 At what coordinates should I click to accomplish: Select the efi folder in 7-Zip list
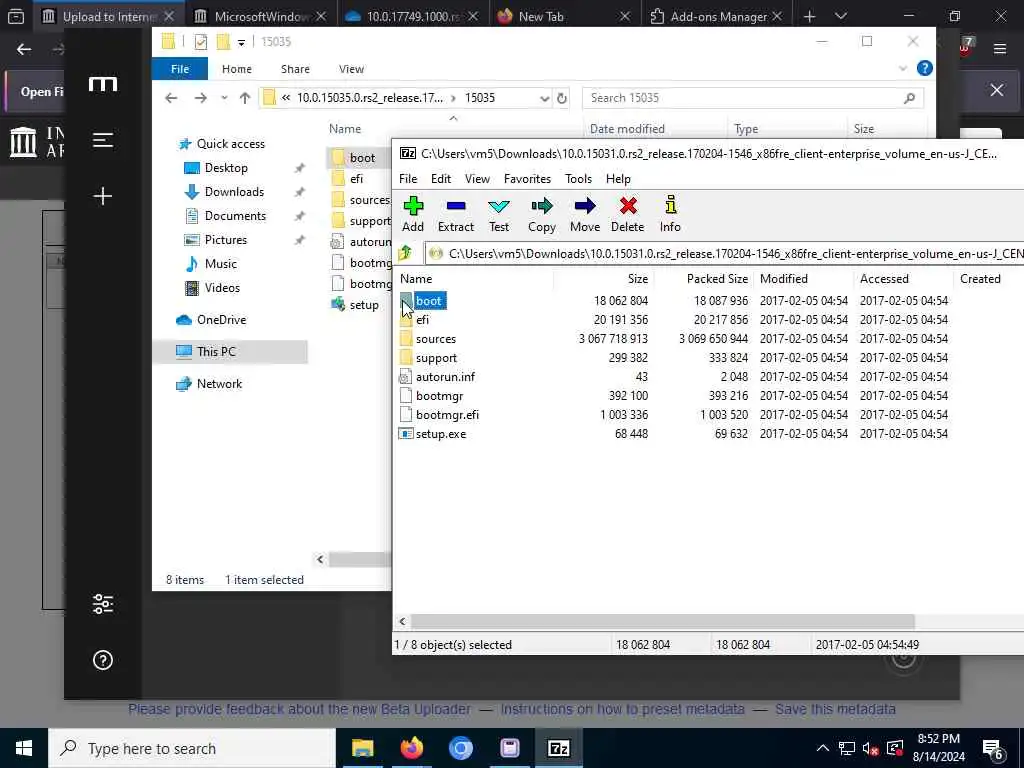click(422, 320)
